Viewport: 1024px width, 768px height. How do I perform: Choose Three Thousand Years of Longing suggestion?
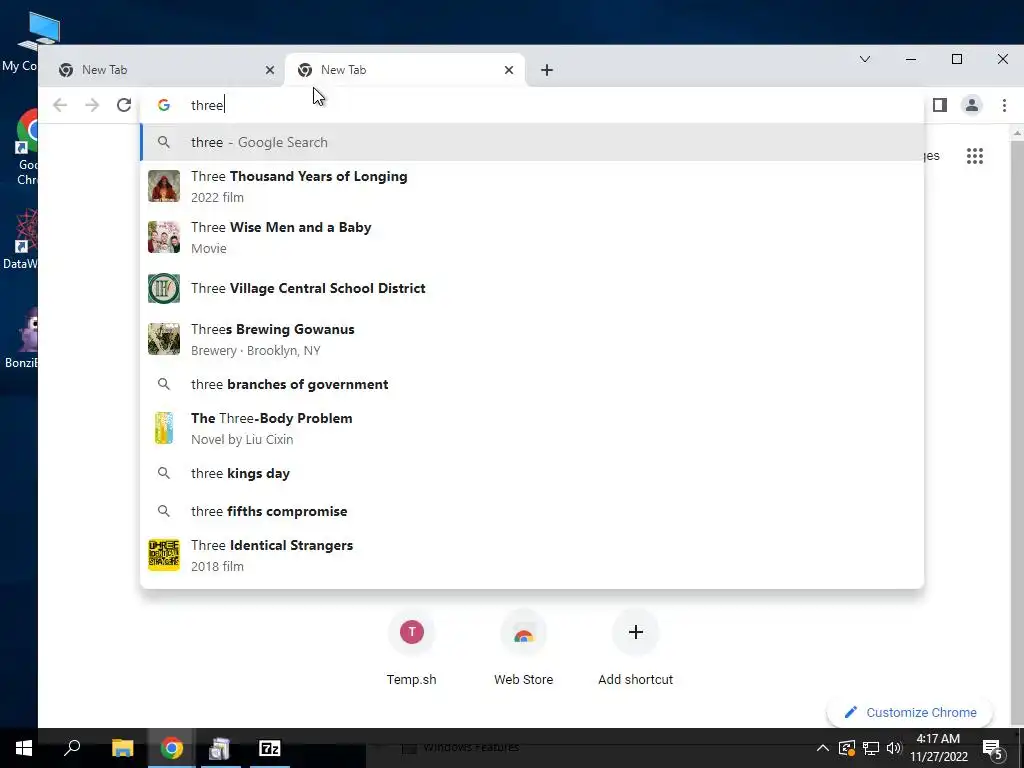click(x=532, y=187)
